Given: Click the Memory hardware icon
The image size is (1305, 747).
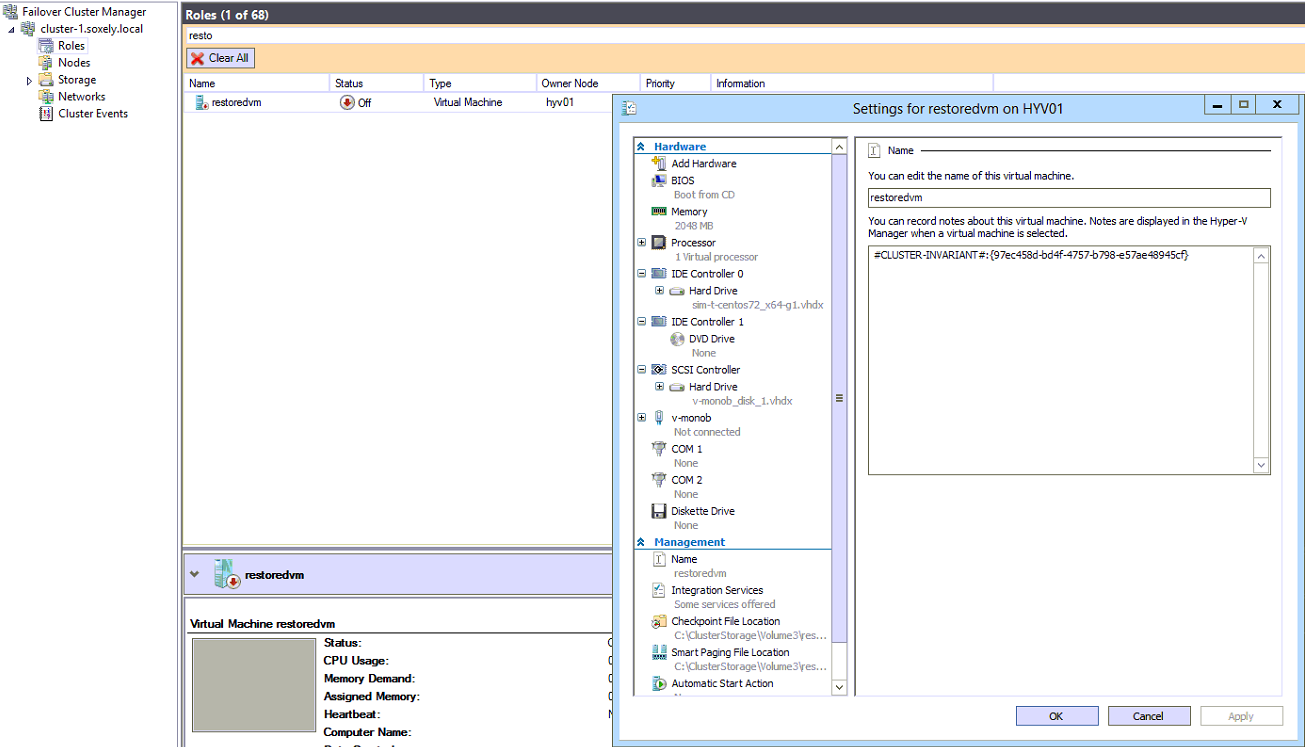Looking at the screenshot, I should click(x=660, y=211).
